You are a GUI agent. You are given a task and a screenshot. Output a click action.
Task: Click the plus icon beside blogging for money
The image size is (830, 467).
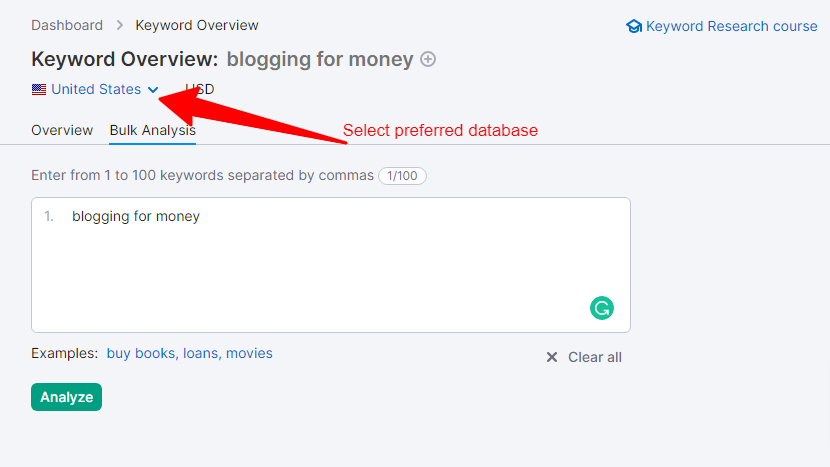point(428,59)
